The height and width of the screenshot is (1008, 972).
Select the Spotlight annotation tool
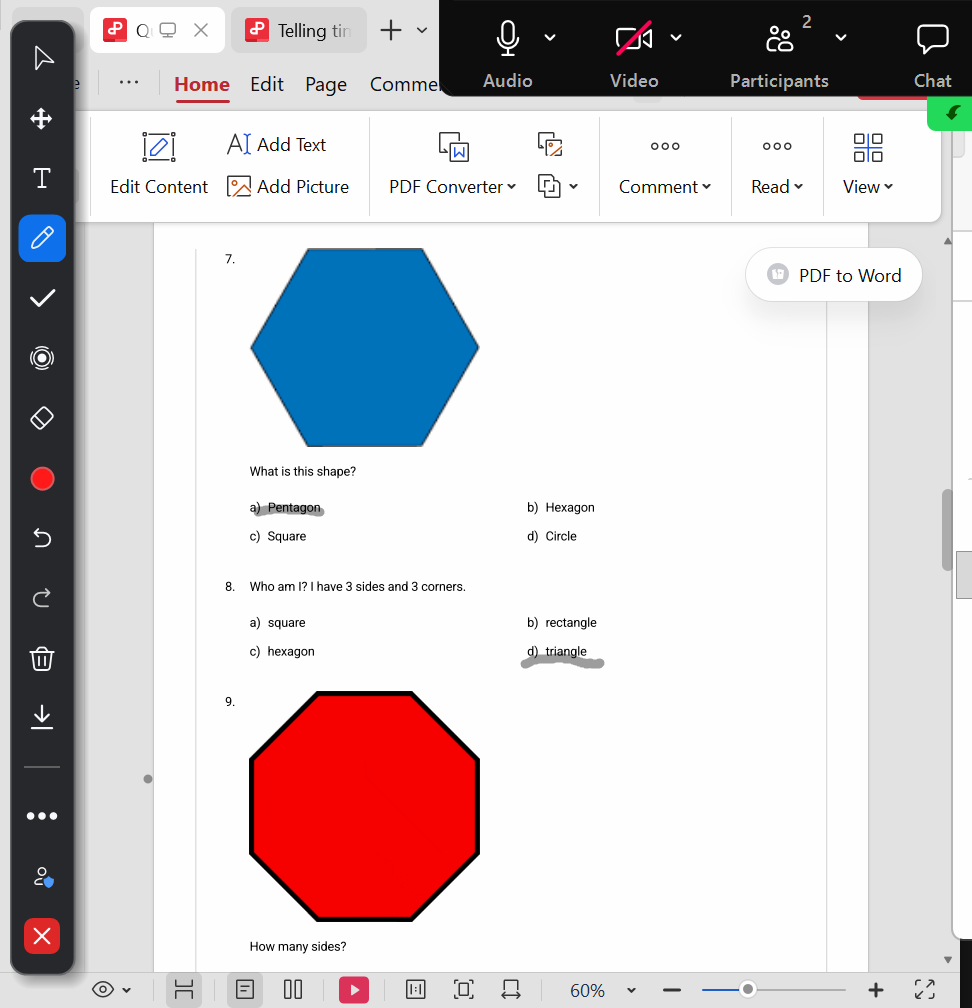tap(42, 358)
